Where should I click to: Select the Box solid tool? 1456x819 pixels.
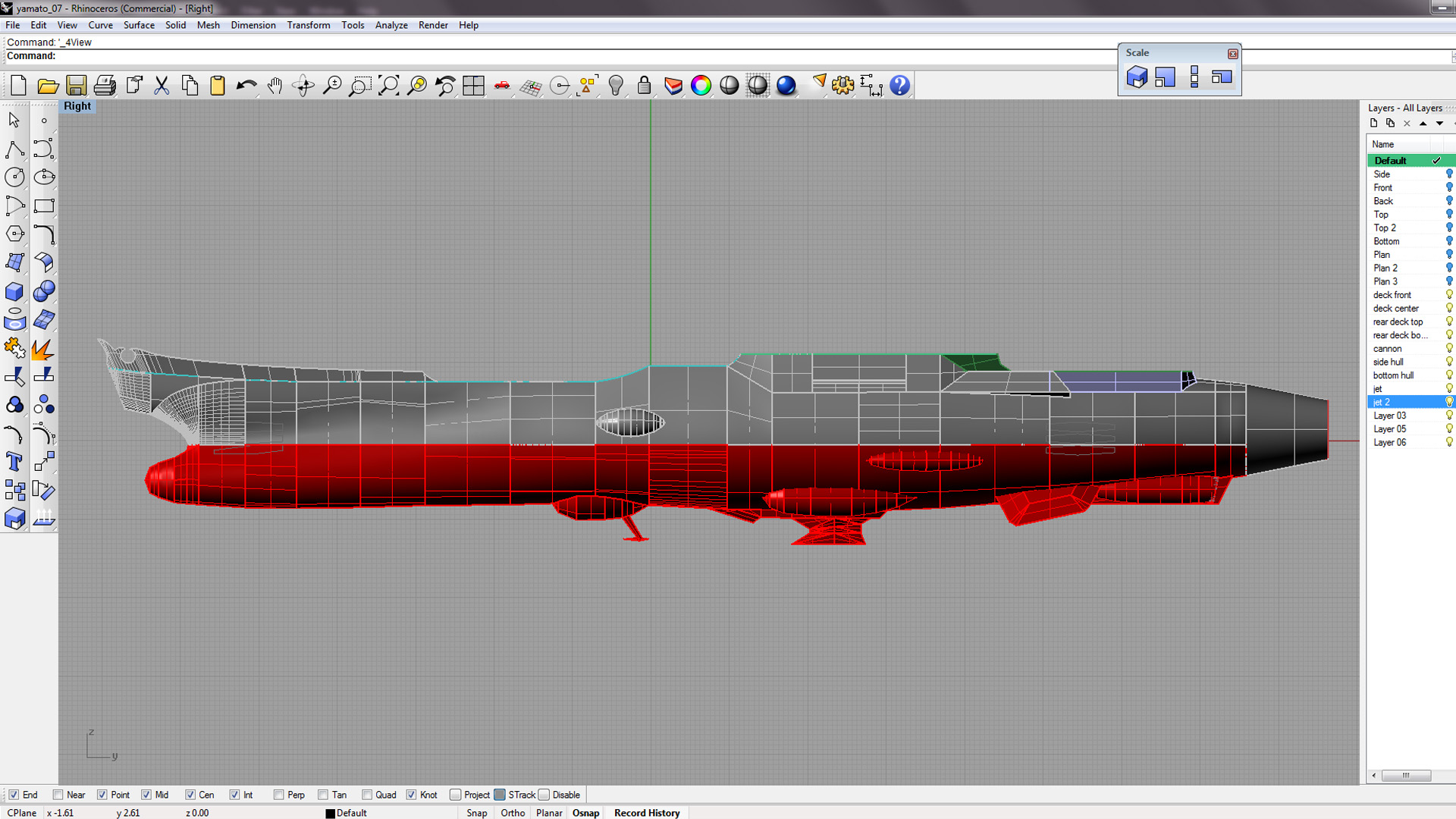point(14,291)
